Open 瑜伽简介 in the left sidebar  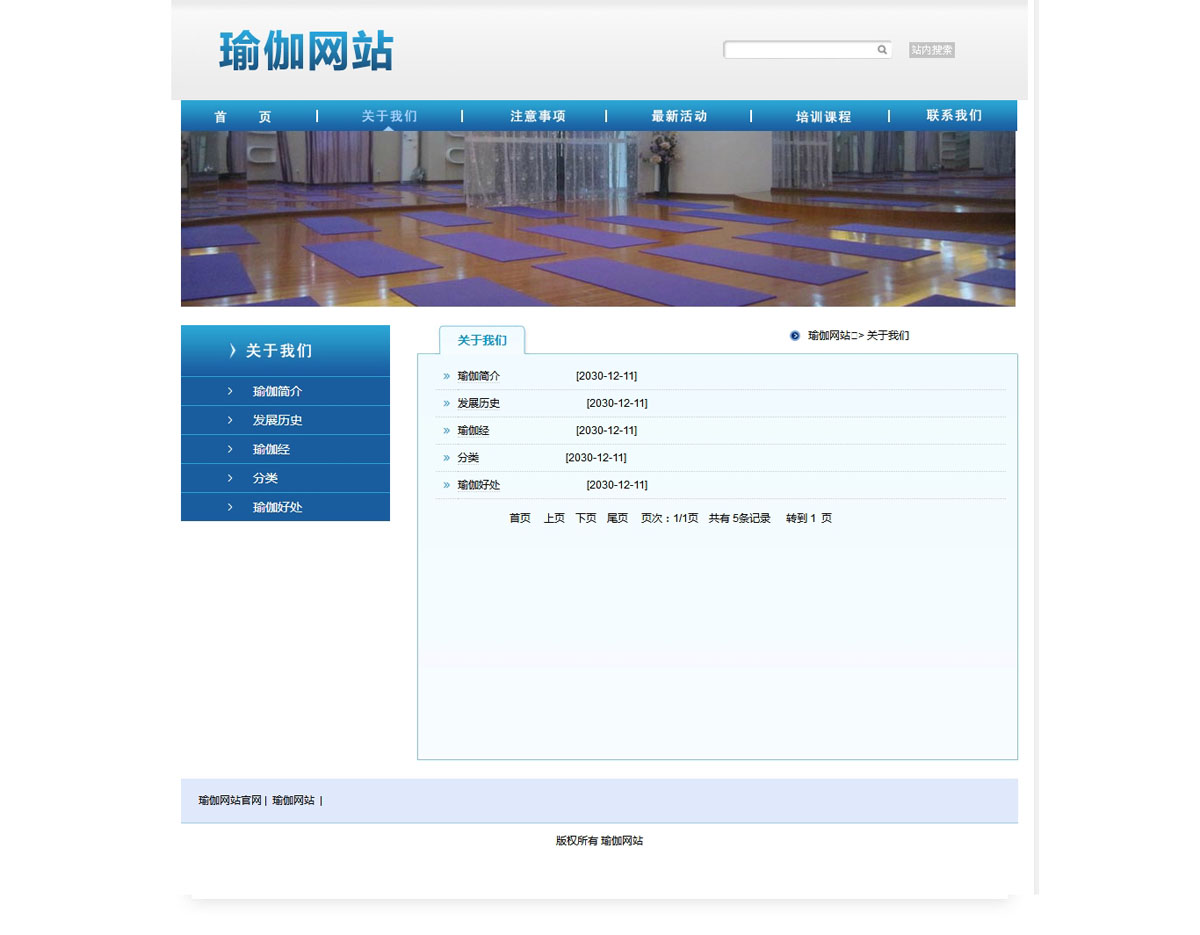pyautogui.click(x=277, y=391)
